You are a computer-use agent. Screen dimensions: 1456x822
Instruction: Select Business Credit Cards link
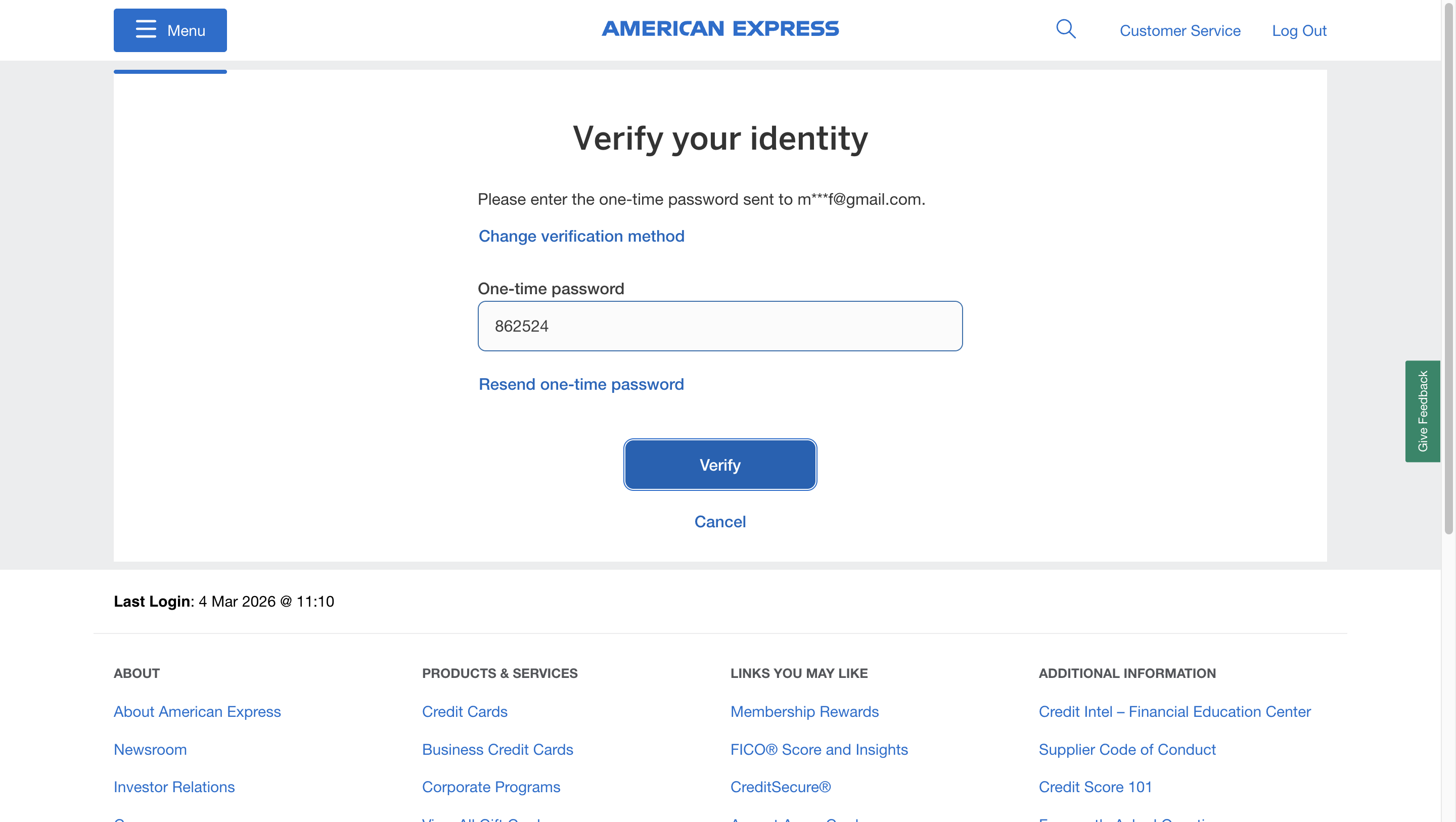[497, 749]
